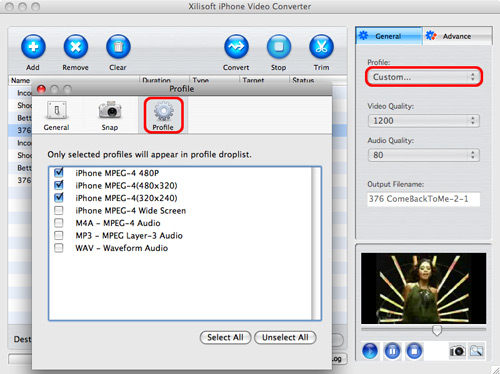500x374 pixels.
Task: Click the Name column header
Action: click(73, 80)
